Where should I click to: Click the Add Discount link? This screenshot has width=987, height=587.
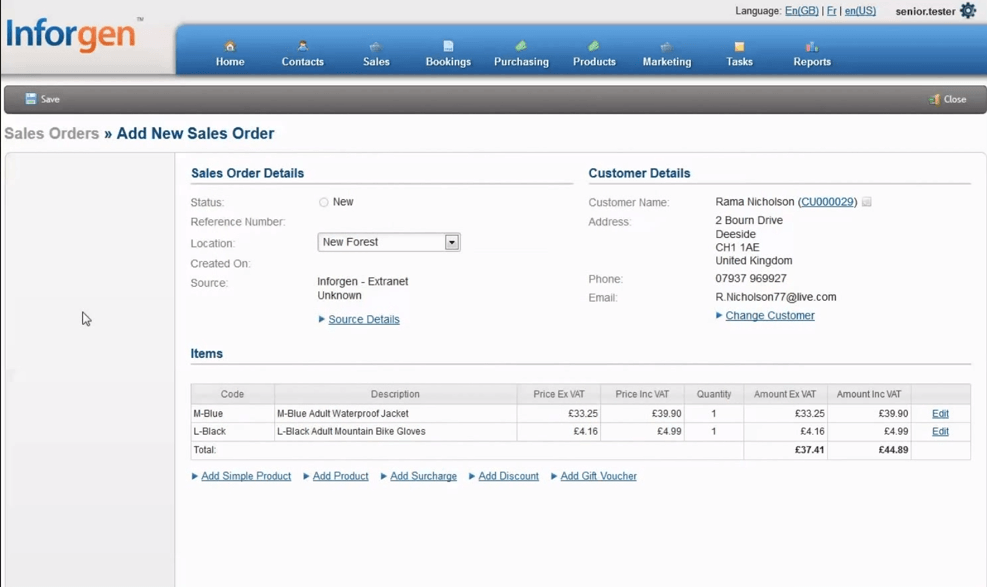point(507,476)
